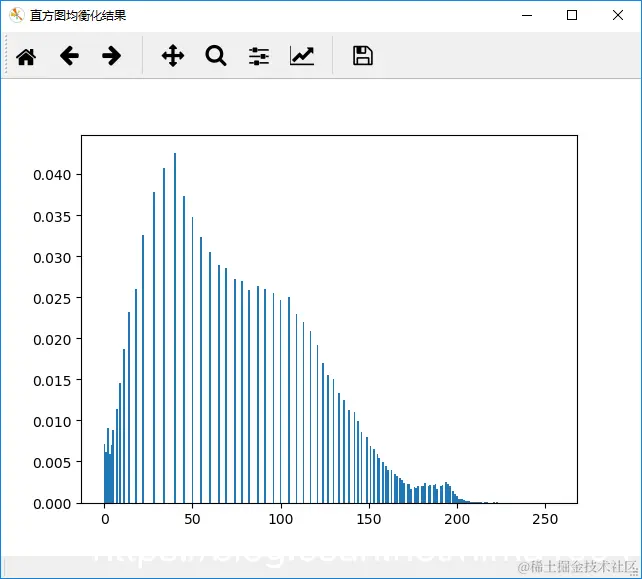The height and width of the screenshot is (579, 642).
Task: Click the y-axis label 0.040
Action: click(x=52, y=175)
